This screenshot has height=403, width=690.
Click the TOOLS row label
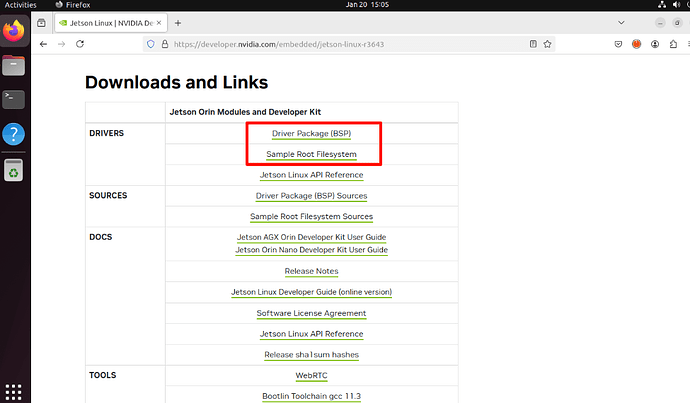coord(103,375)
